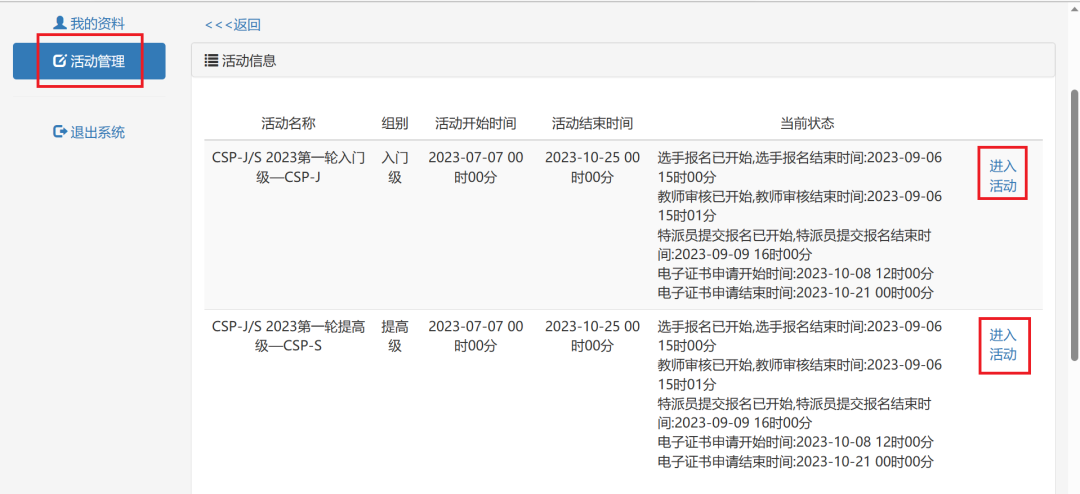Select the CSP-J/S 2023第一轮入门级 activity name
This screenshot has width=1080, height=494.
(288, 167)
